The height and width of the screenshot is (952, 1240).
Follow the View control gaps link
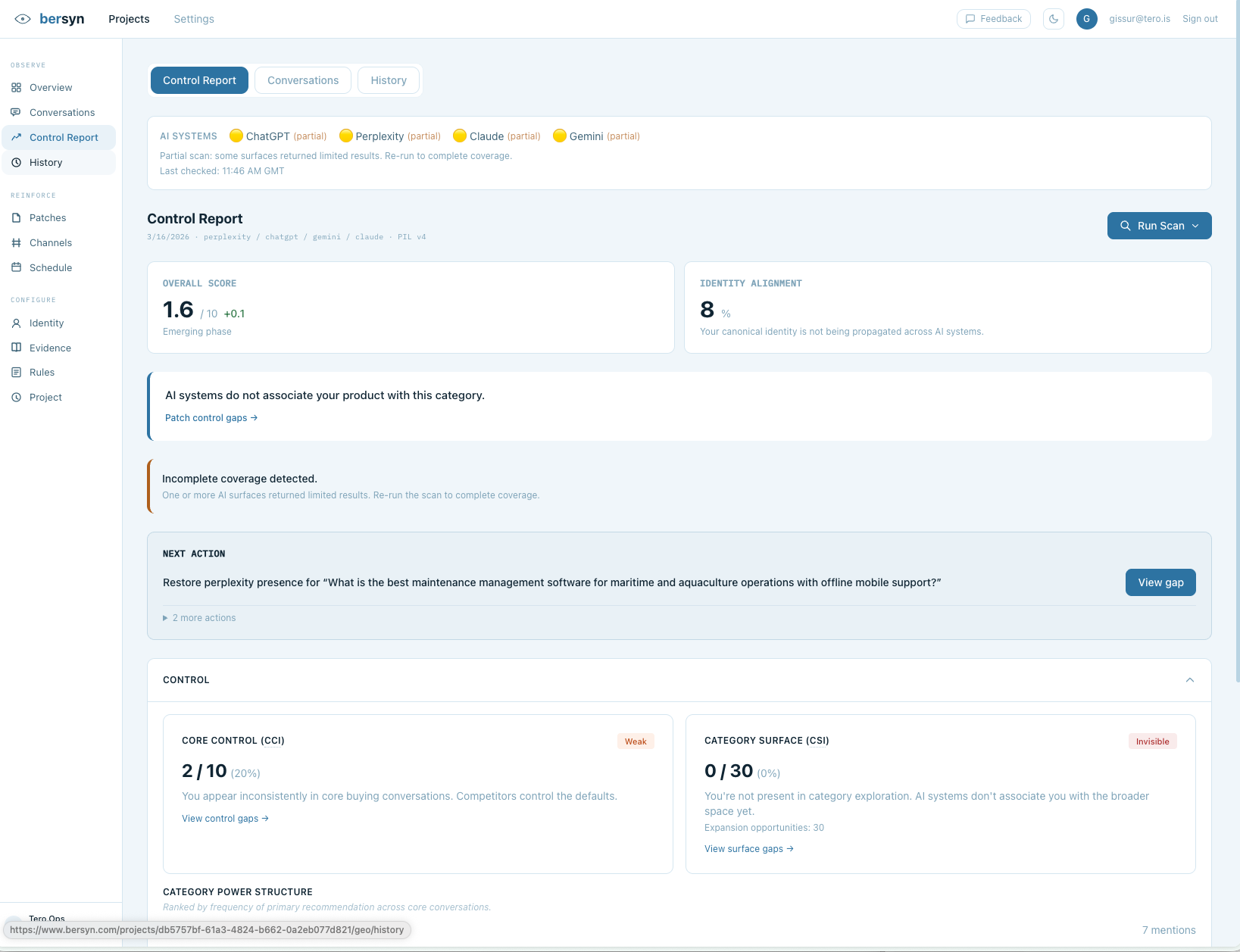point(225,819)
